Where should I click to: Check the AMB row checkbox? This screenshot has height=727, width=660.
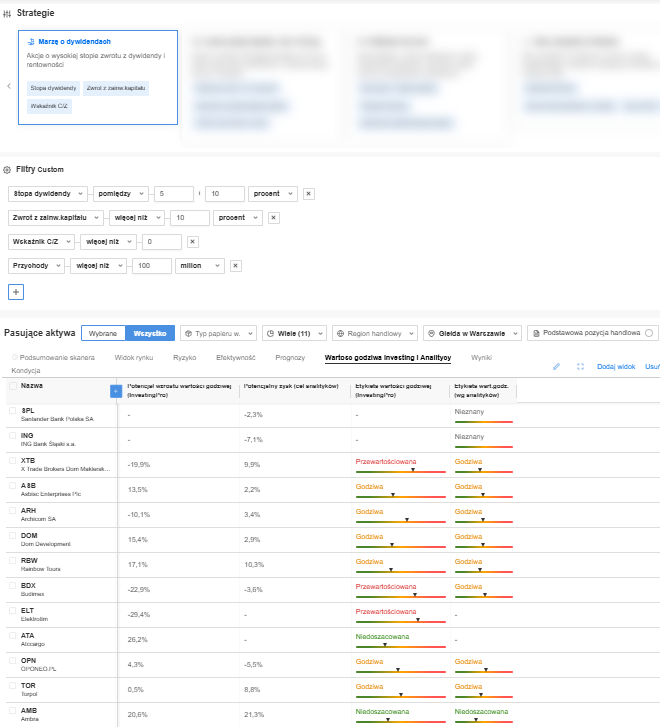[x=13, y=710]
